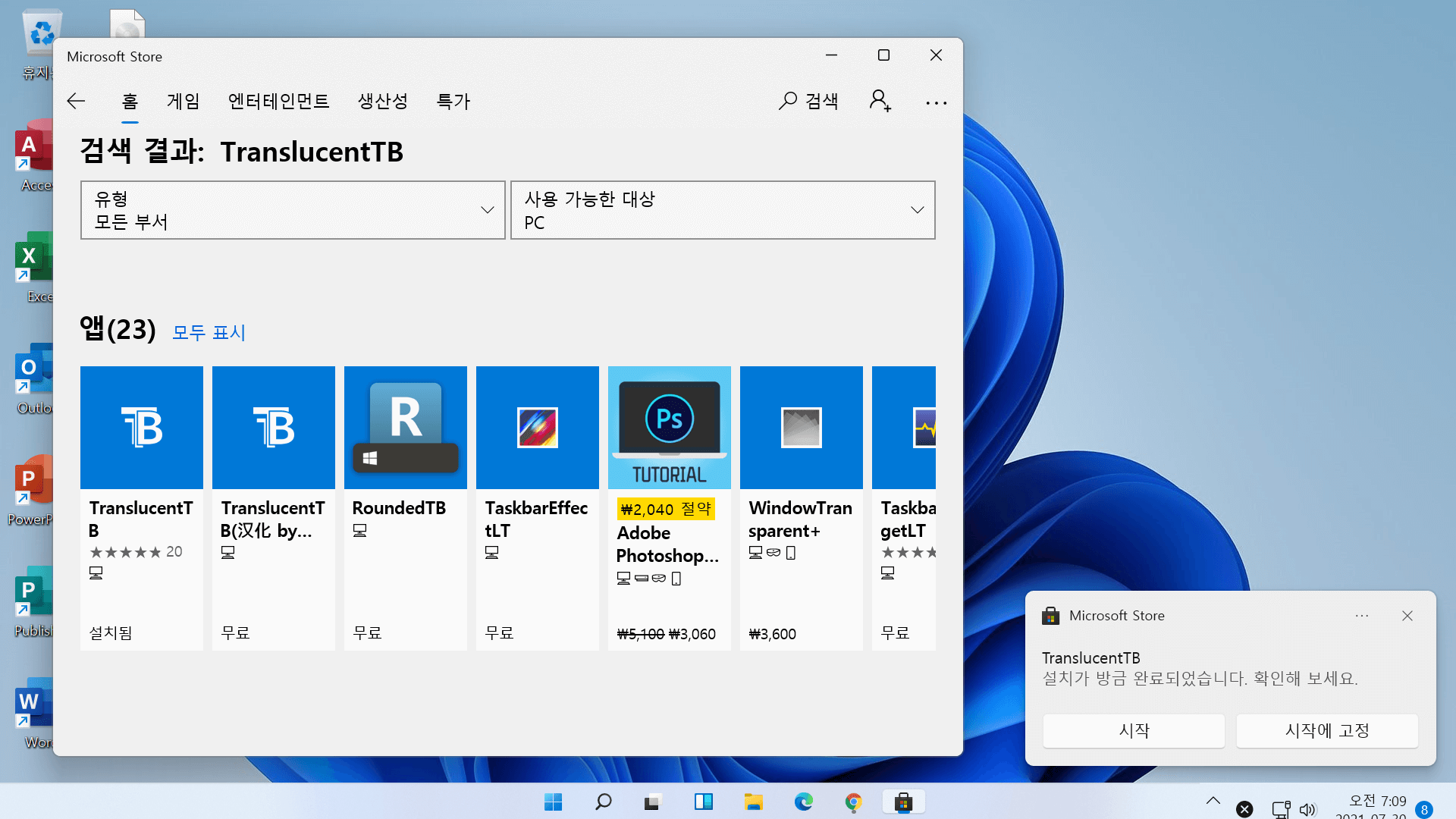1456x819 pixels.
Task: Click the 검색 결과: TranslucentTB heading
Action: pyautogui.click(x=241, y=152)
